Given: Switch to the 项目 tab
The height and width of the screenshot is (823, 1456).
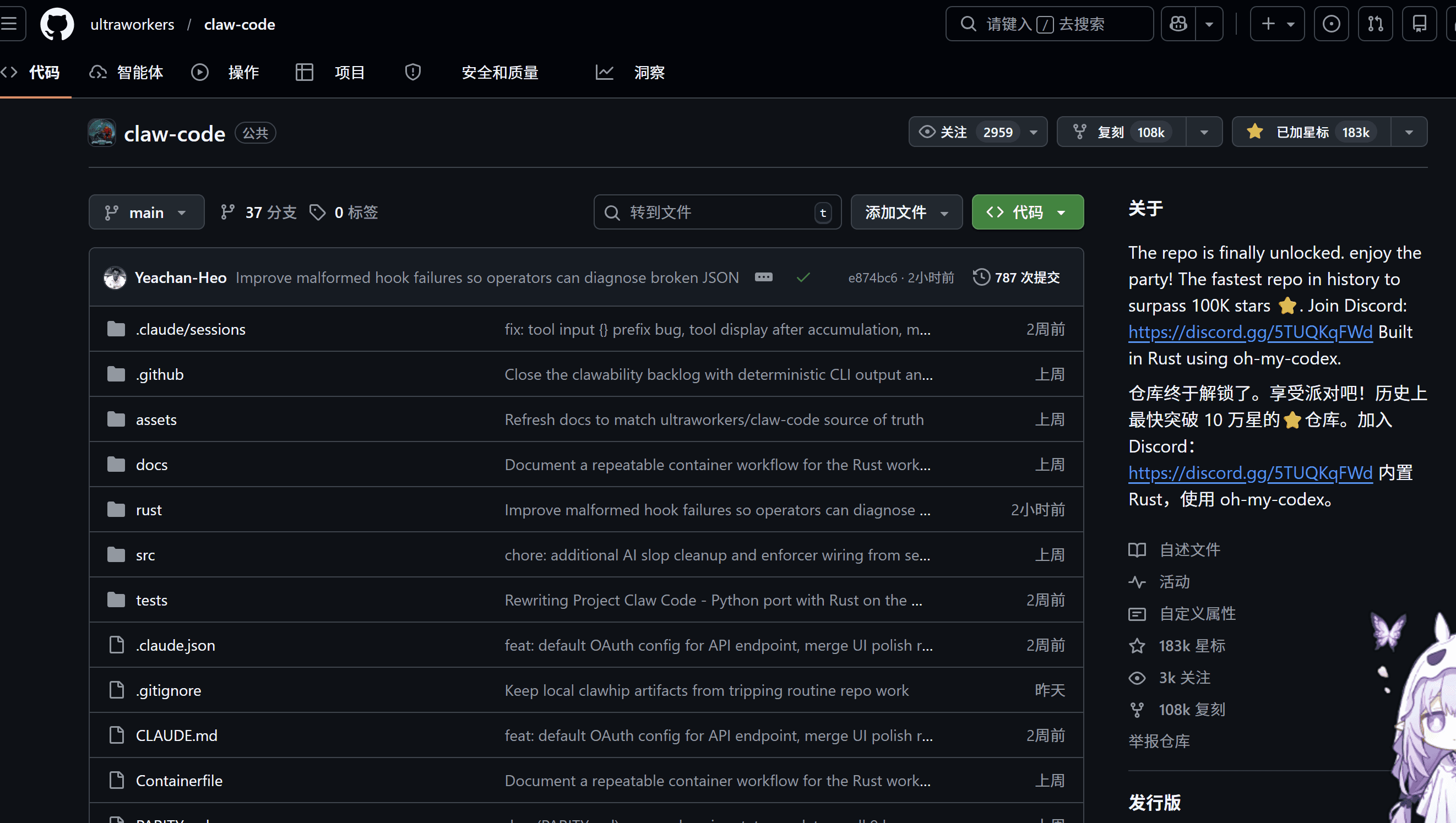Looking at the screenshot, I should pos(330,73).
